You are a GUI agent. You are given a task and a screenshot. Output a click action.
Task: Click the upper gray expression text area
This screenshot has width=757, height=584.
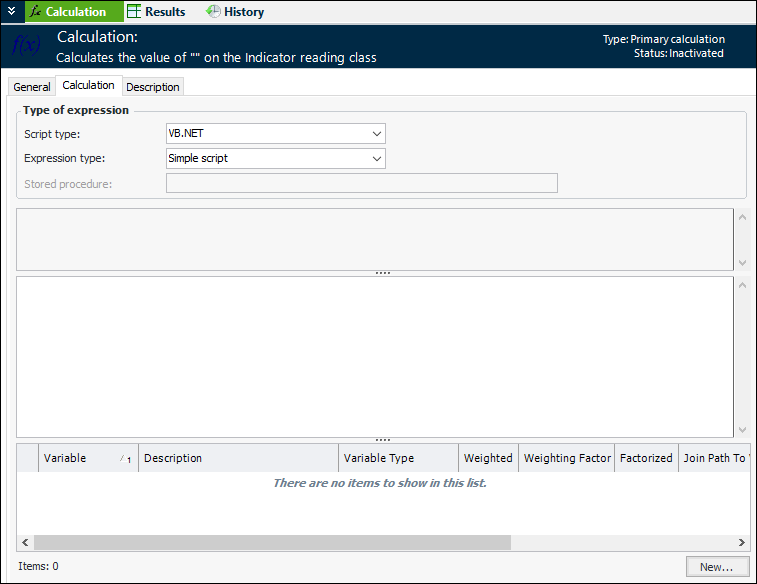click(375, 239)
